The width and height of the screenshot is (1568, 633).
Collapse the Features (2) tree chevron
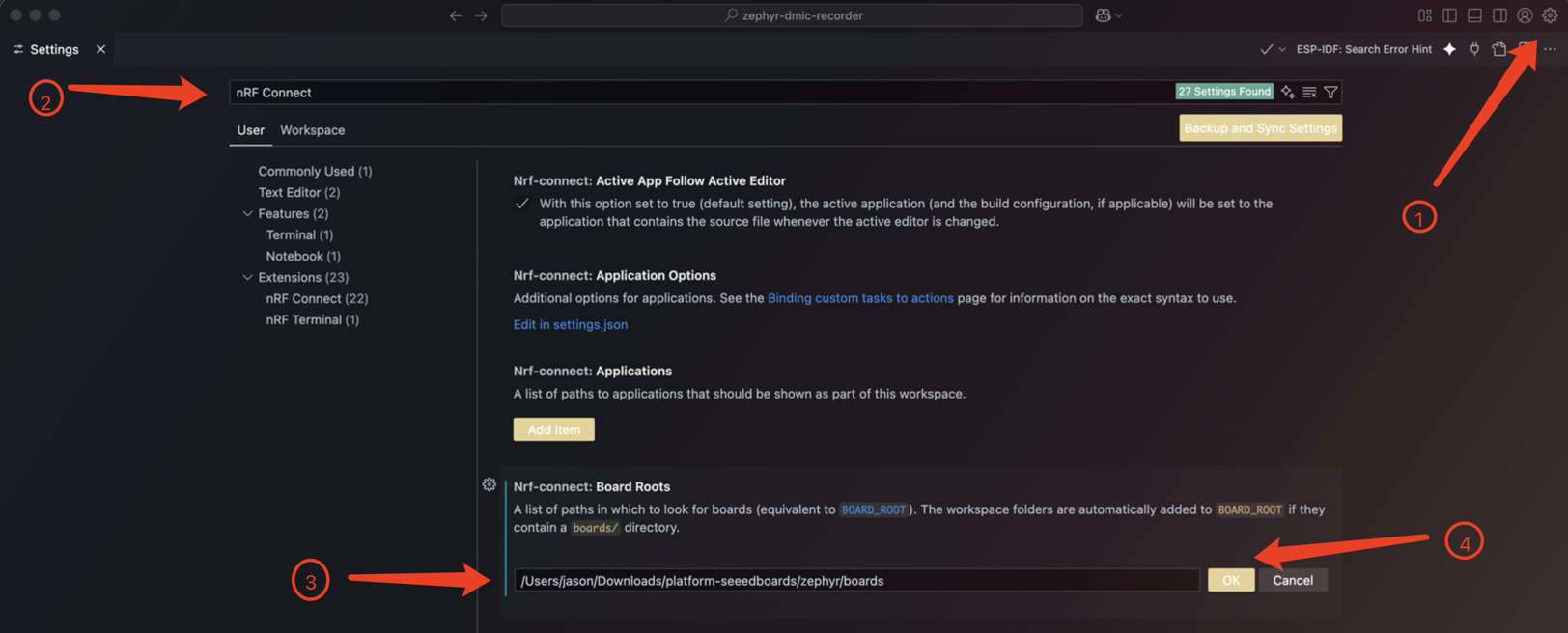[x=247, y=213]
